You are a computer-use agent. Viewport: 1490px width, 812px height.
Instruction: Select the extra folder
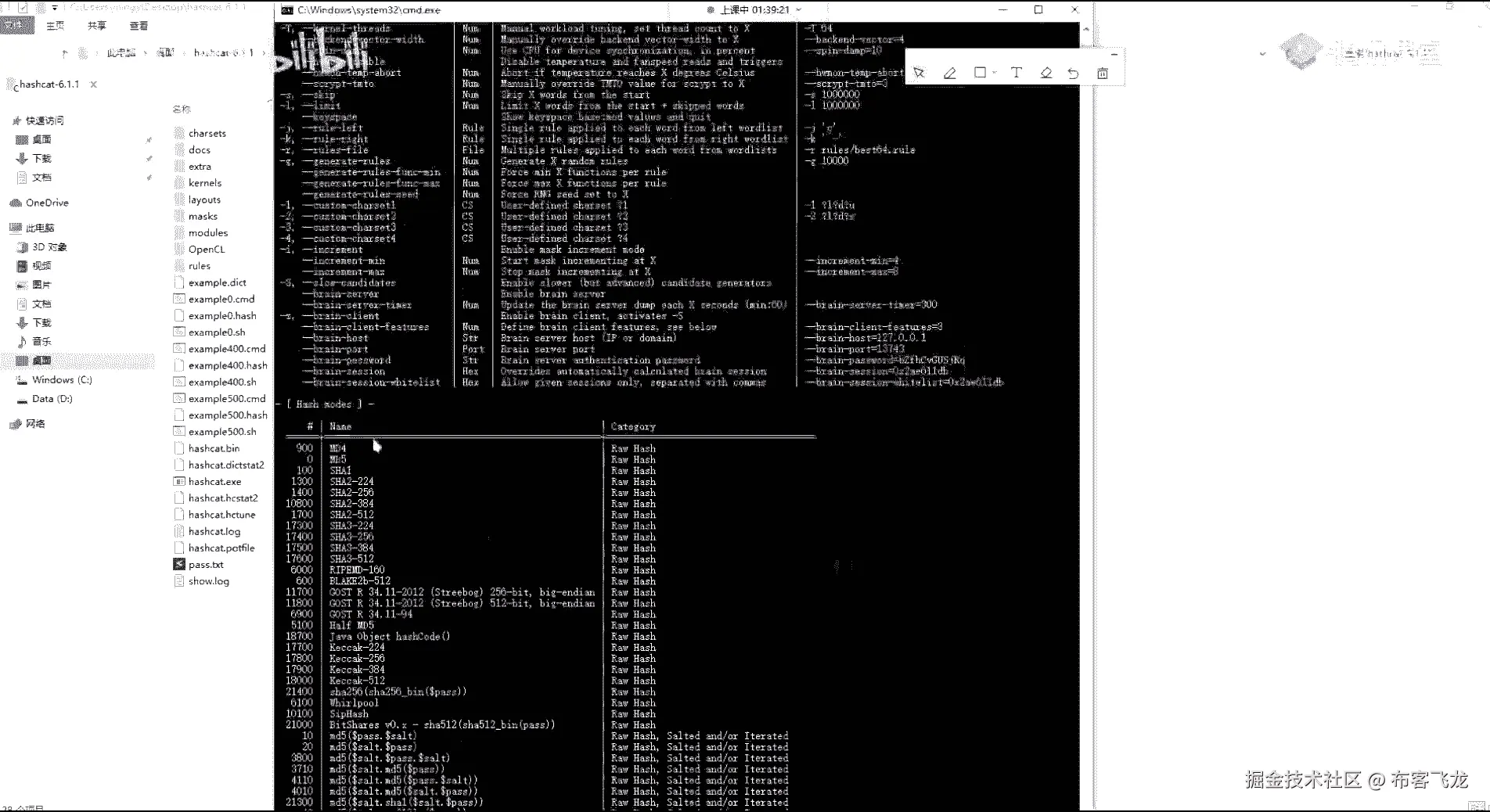(200, 167)
